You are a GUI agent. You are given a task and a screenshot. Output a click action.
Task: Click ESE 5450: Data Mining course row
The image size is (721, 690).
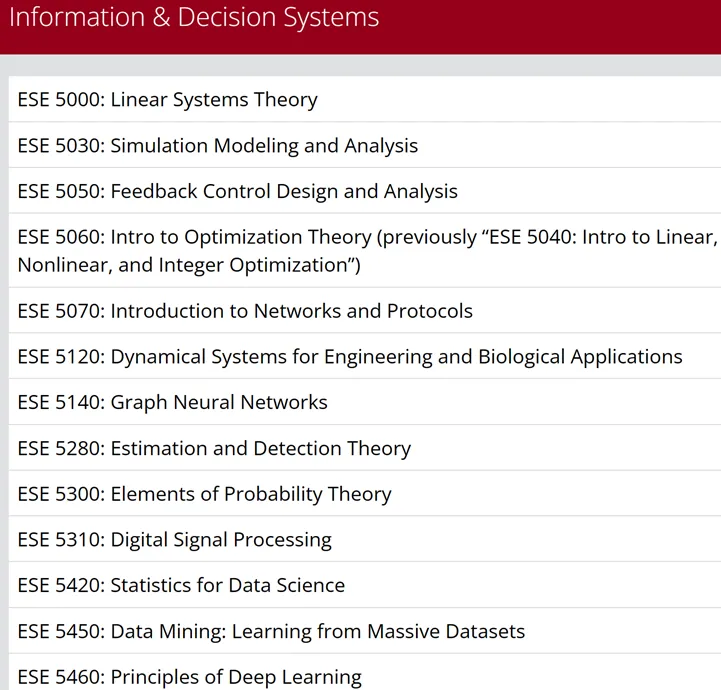pos(365,631)
